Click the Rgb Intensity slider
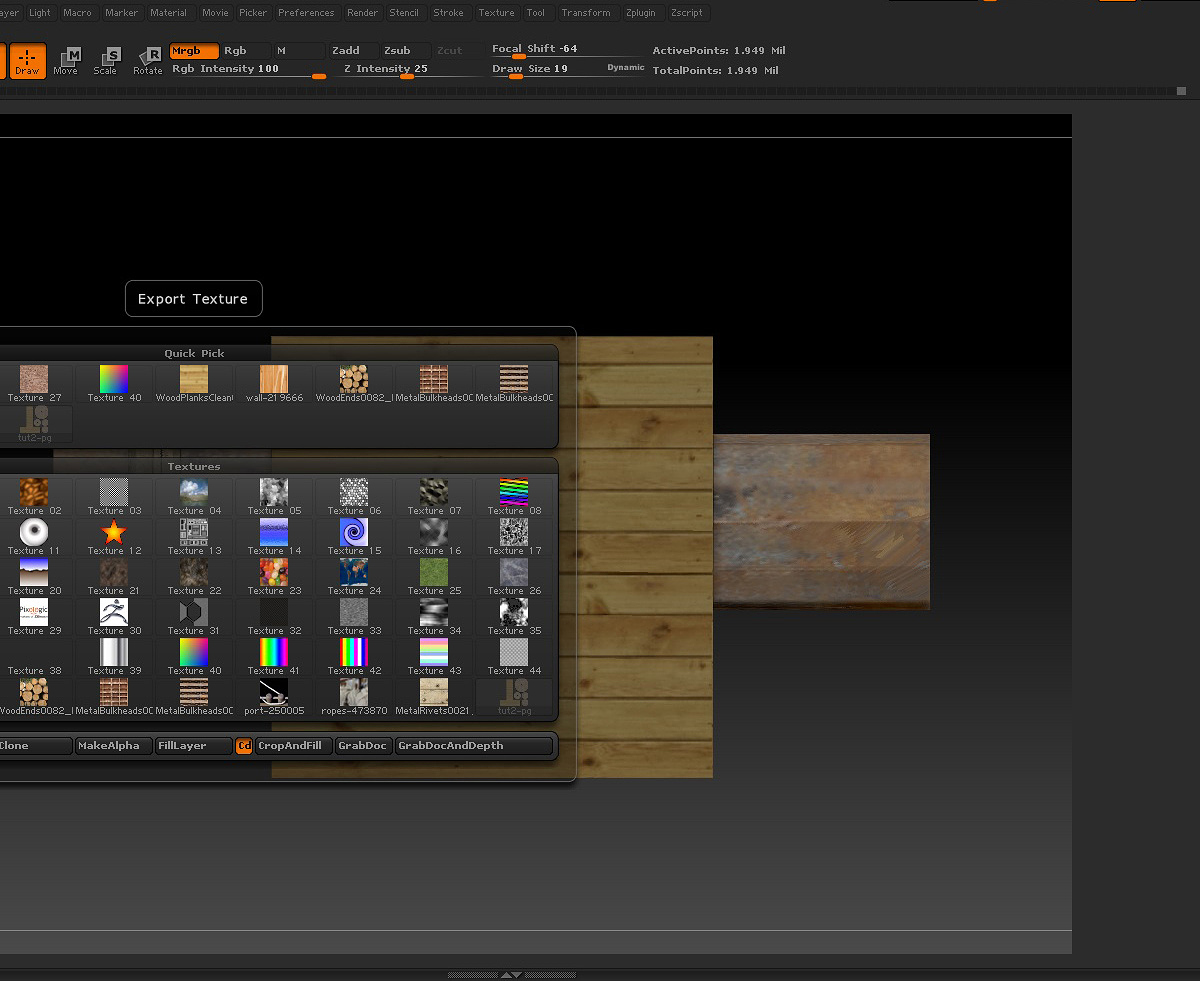Viewport: 1200px width, 981px height. (248, 70)
